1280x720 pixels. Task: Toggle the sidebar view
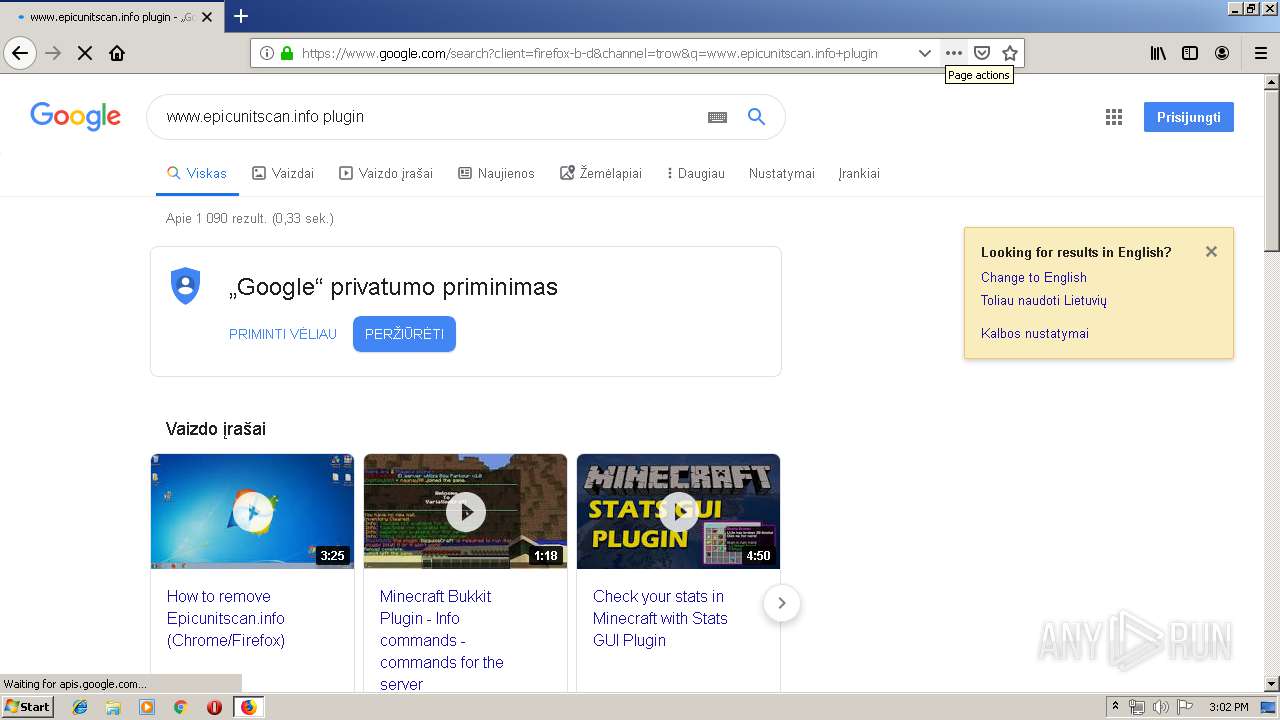1190,53
